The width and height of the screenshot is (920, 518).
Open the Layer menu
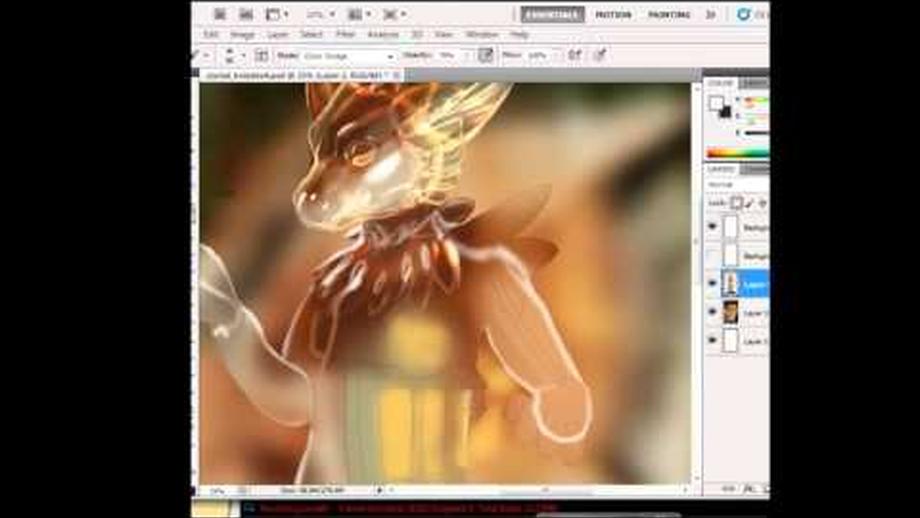(x=278, y=35)
